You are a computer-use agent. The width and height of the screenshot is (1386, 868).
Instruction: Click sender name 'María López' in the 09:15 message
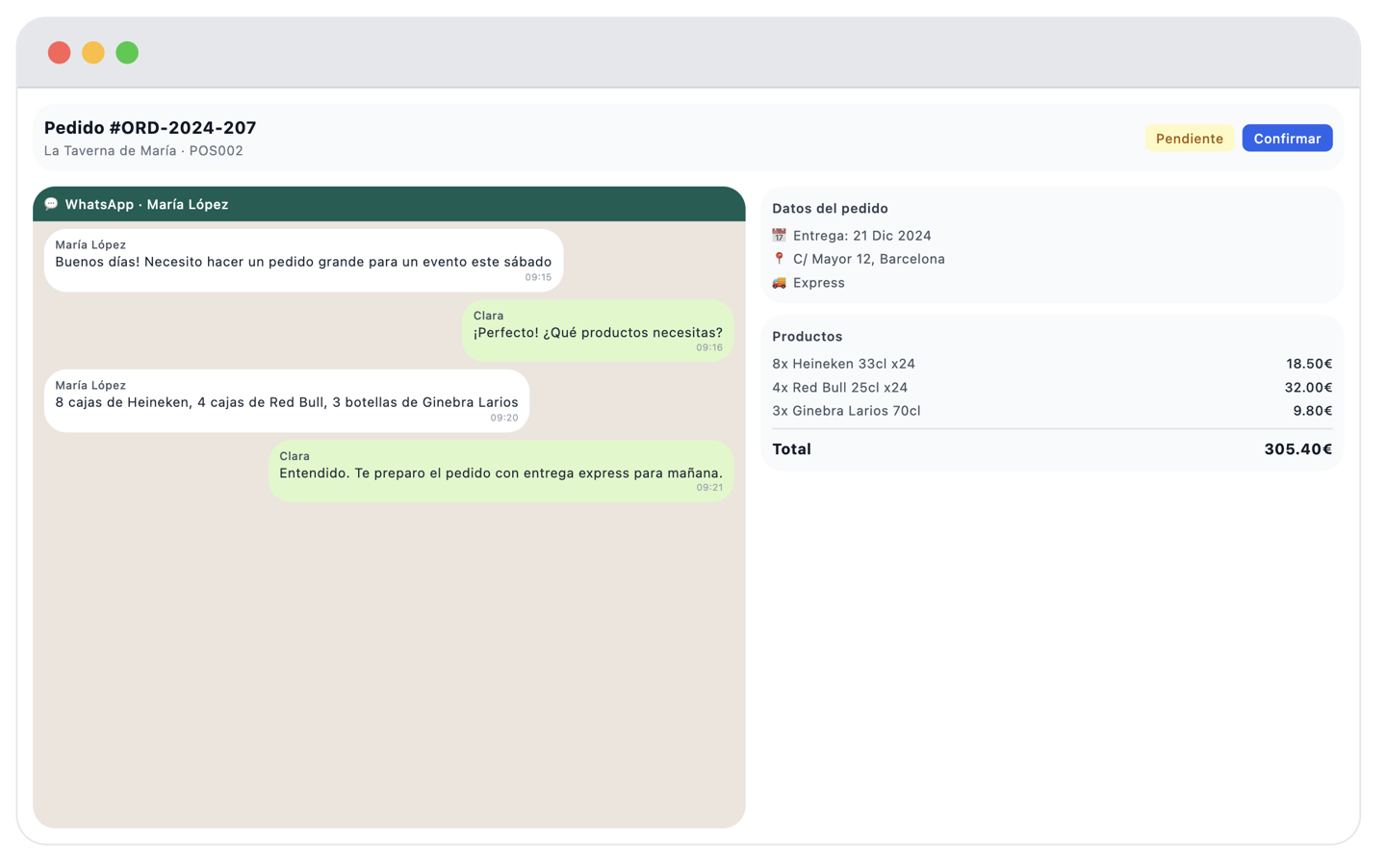90,245
